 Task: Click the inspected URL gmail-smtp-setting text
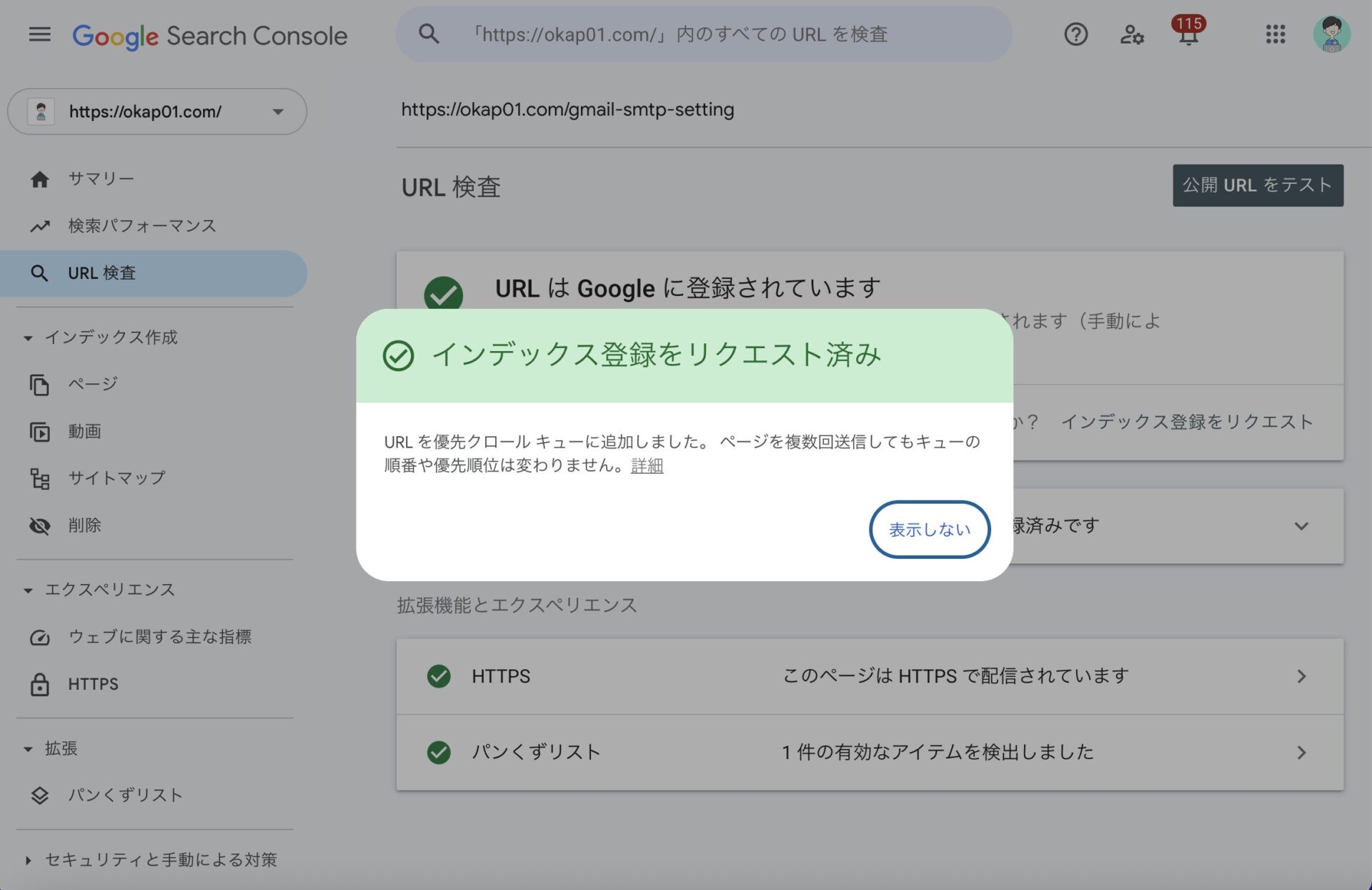click(x=567, y=109)
